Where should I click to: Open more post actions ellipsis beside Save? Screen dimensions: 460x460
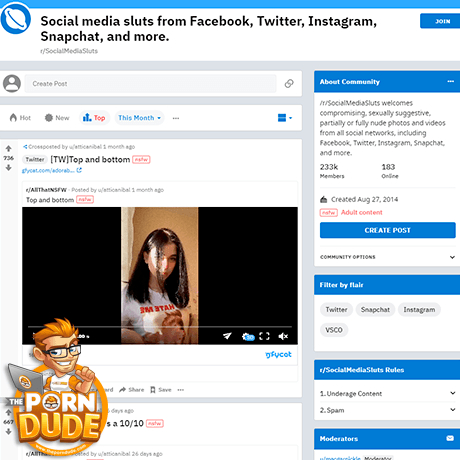coord(181,390)
